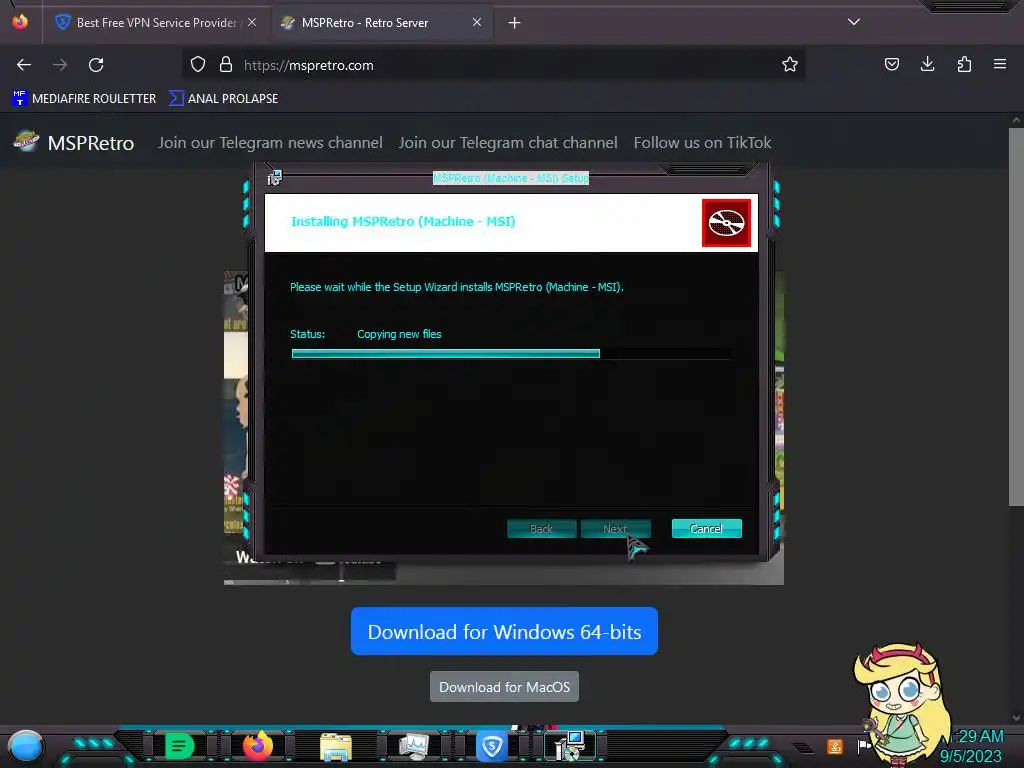The height and width of the screenshot is (768, 1024).
Task: Open the Firefox hamburger application menu
Action: pos(1000,64)
